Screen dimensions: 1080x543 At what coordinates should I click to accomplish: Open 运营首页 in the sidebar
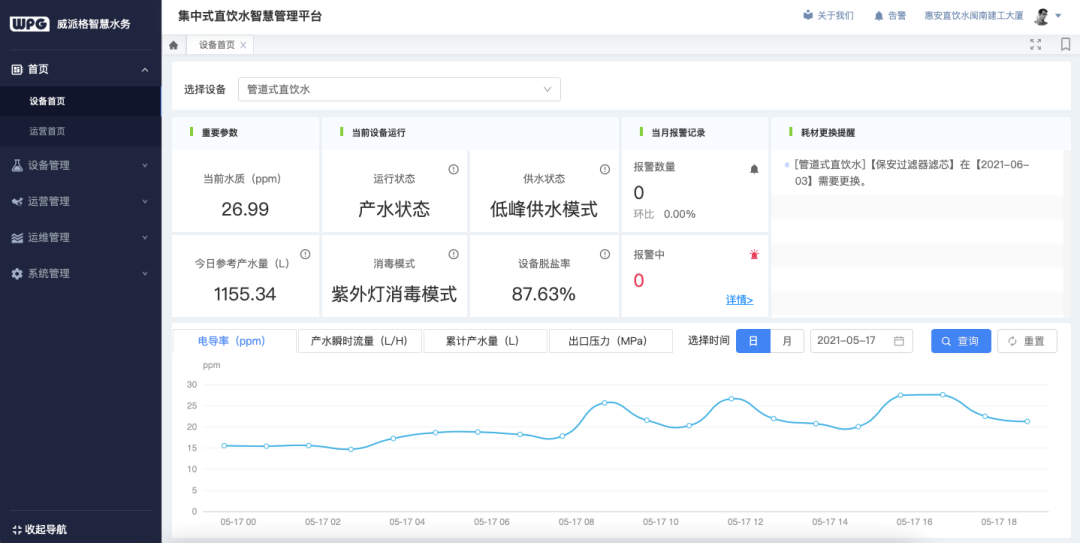point(47,131)
